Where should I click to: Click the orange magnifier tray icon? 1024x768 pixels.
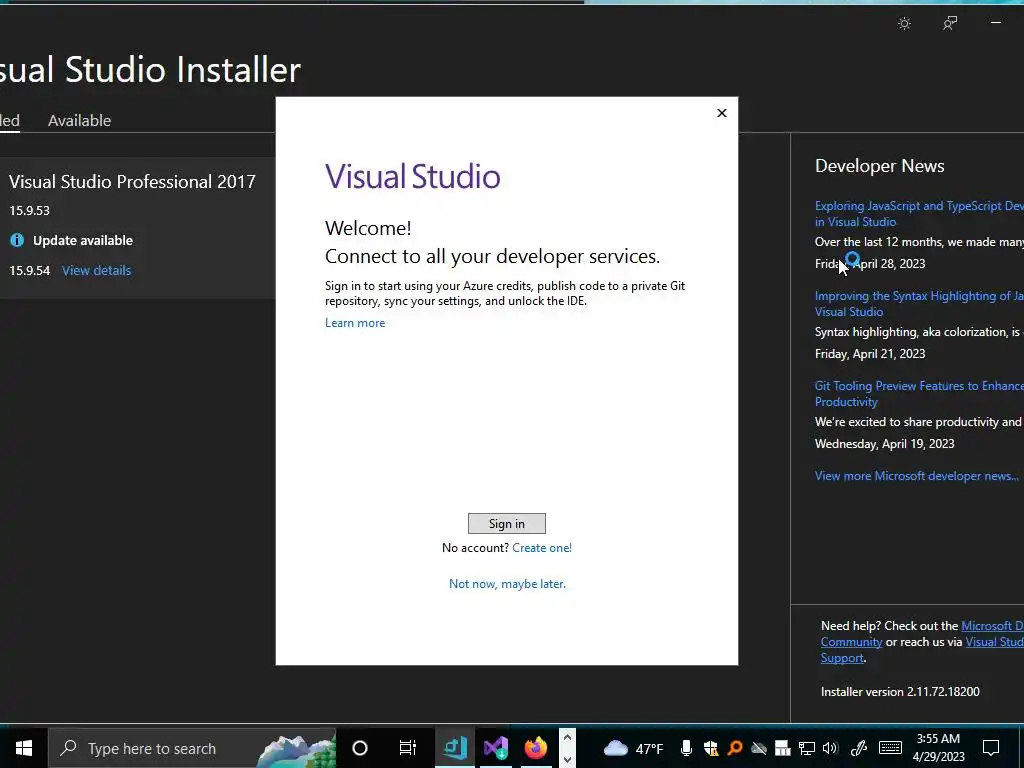click(735, 748)
